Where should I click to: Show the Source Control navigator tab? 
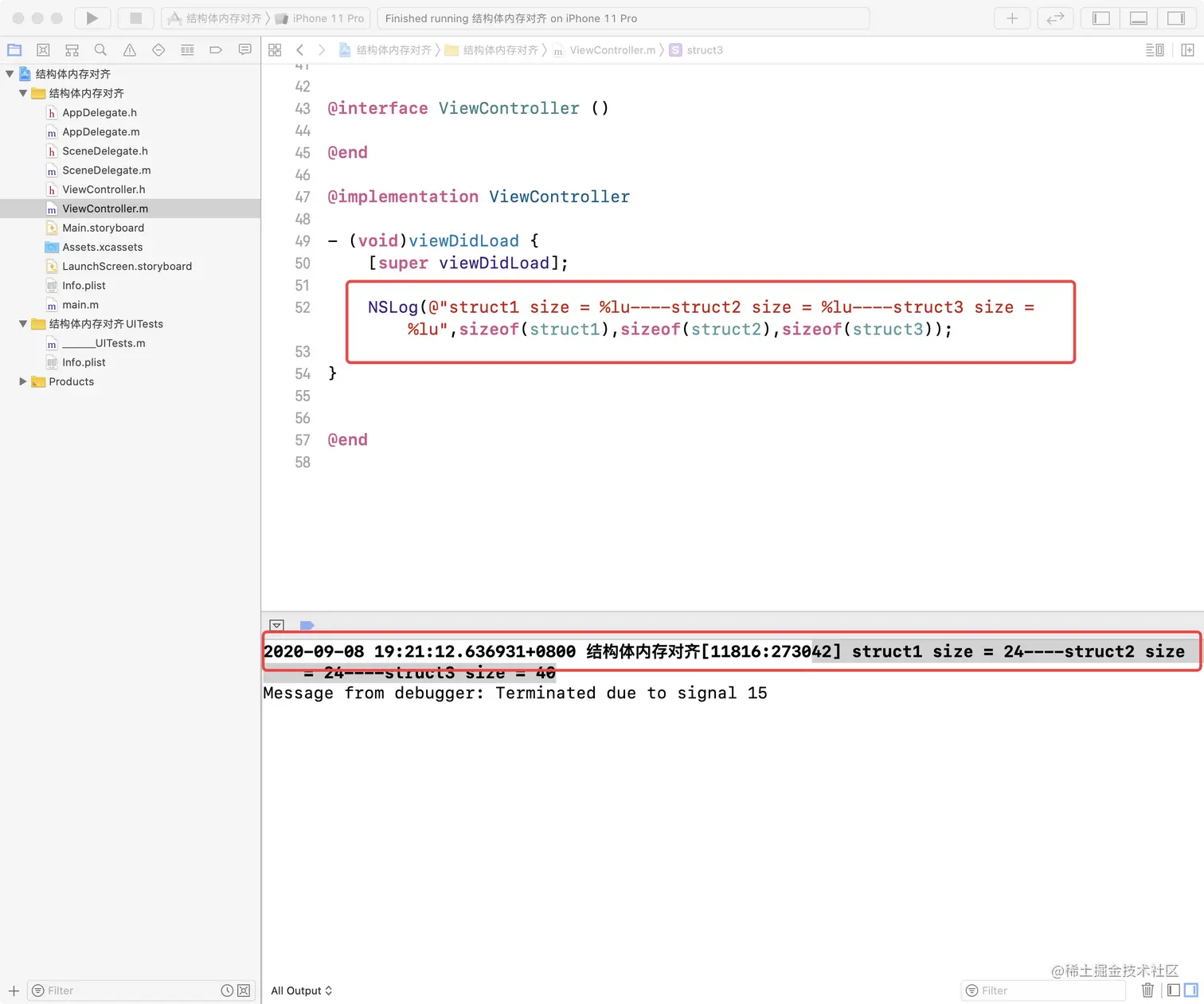click(43, 50)
